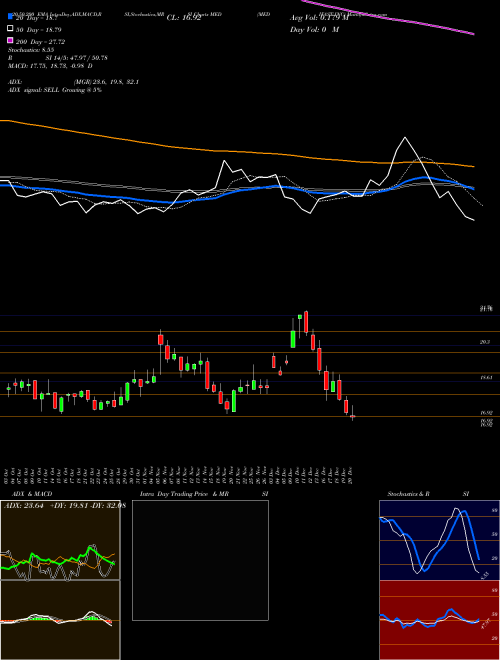Screen dimensions: 500x660
Task: Select the '50 Day = 18.79' label
Action: point(38,30)
